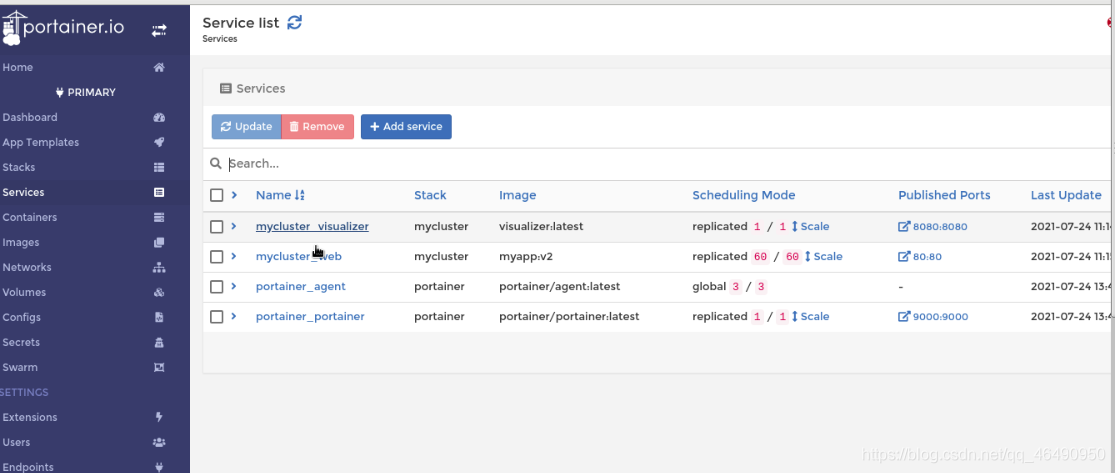Select the portainer_portainer row checkbox
Image resolution: width=1115 pixels, height=473 pixels.
(217, 317)
